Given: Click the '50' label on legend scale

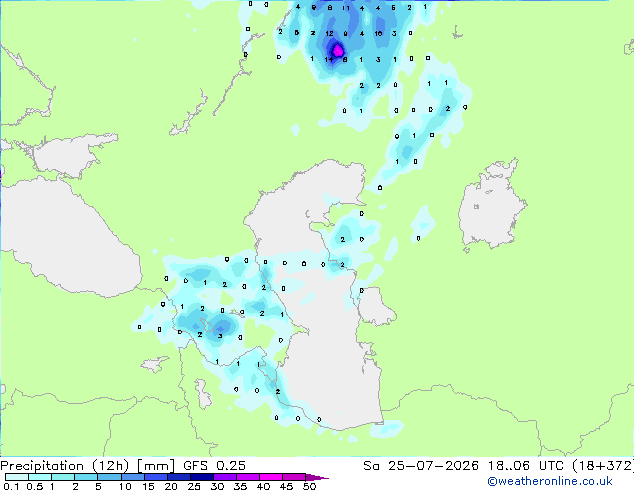Looking at the screenshot, I should click(x=309, y=486).
